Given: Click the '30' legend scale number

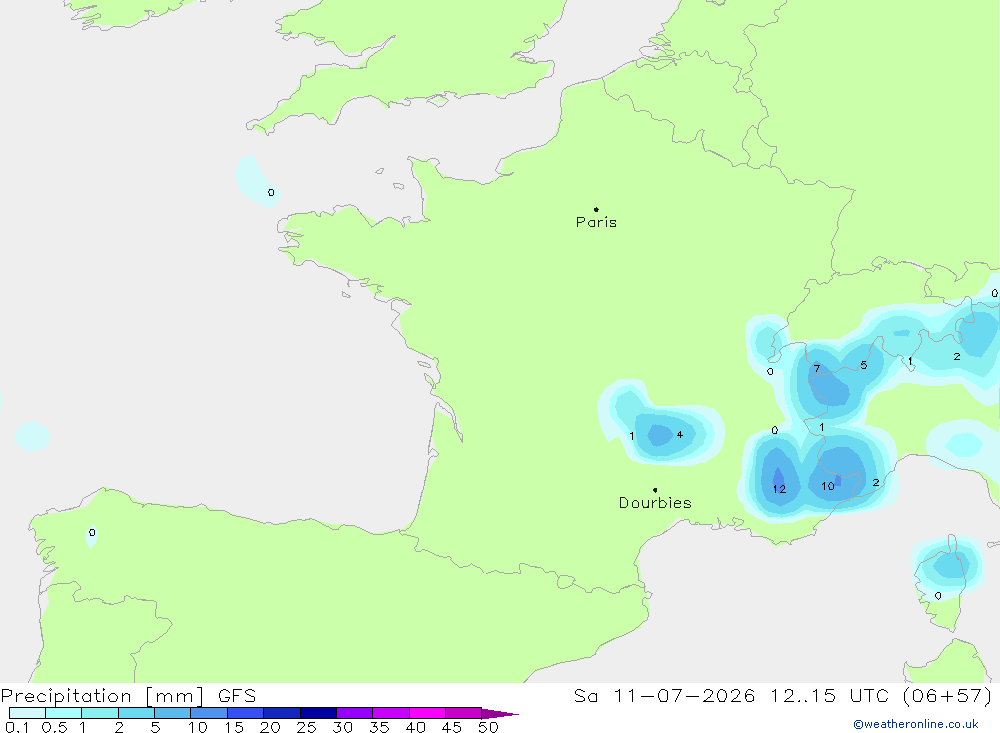Looking at the screenshot, I should tap(342, 727).
